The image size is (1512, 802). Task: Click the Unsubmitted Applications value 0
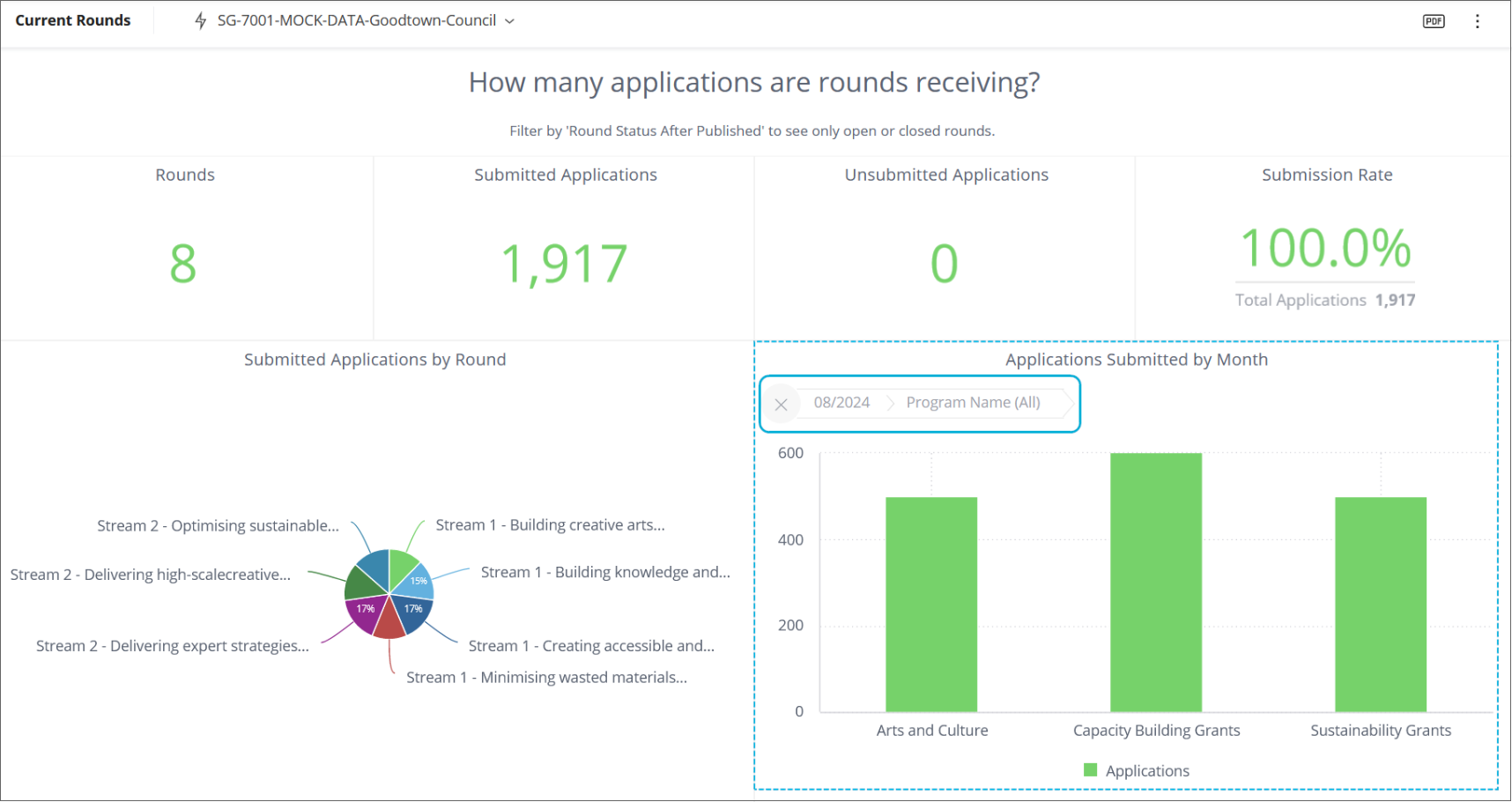tap(944, 264)
